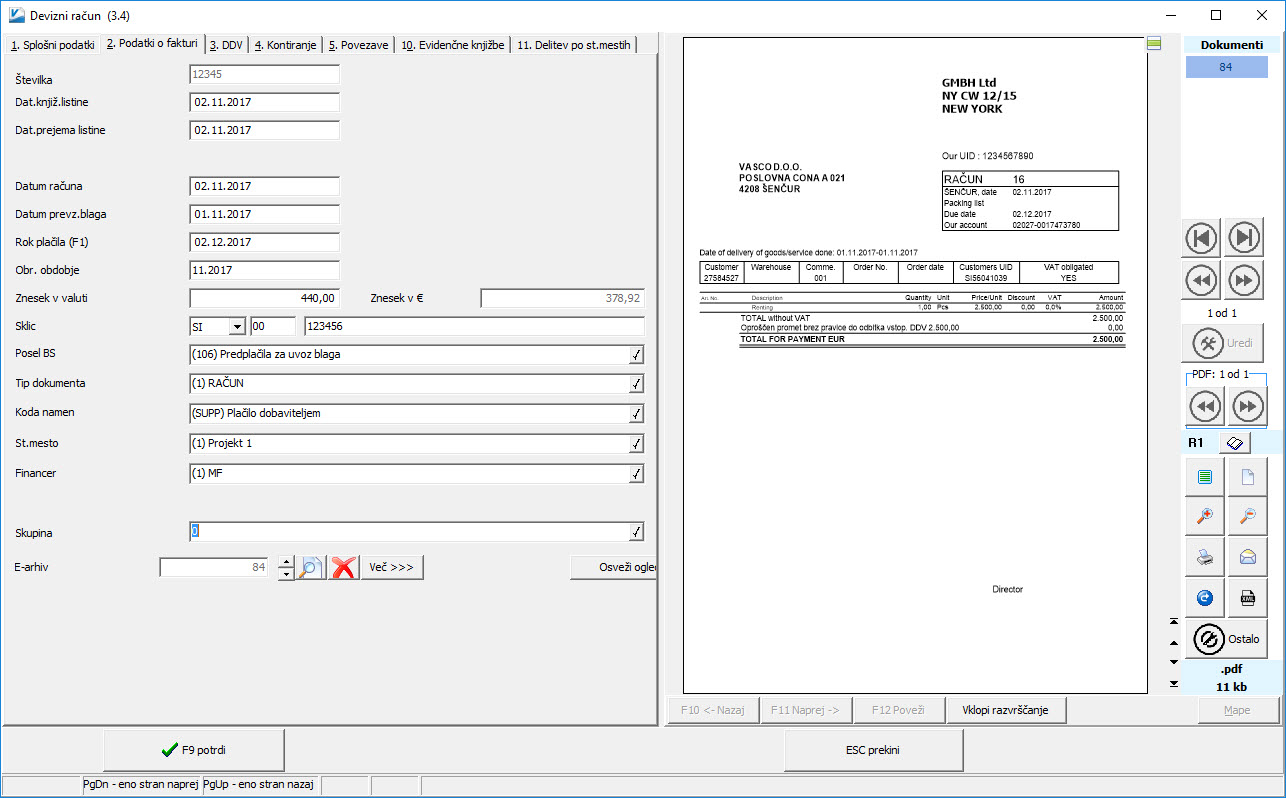Decrease the E-arhiv number spinner
This screenshot has height=798, width=1286.
[x=286, y=574]
